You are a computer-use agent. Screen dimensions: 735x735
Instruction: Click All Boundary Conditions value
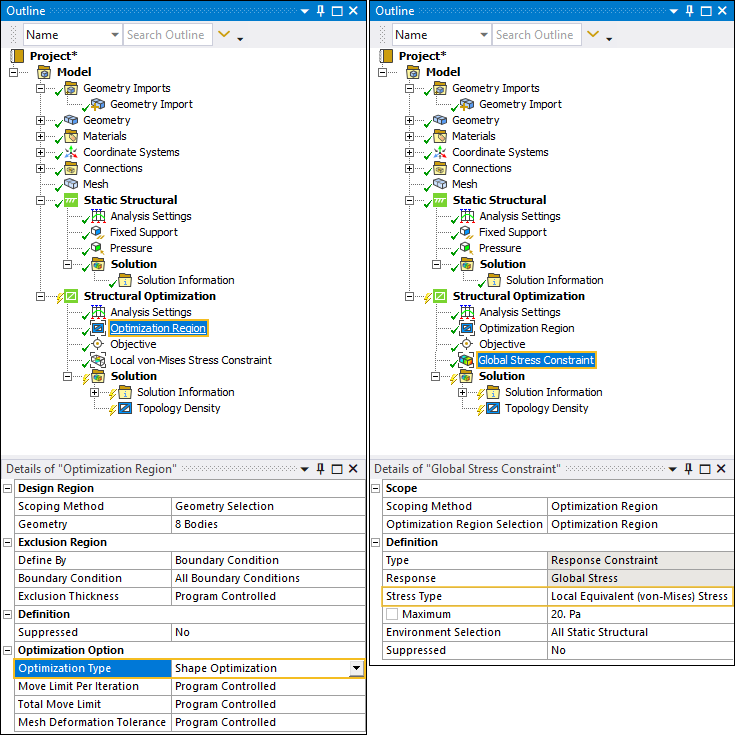pos(268,578)
